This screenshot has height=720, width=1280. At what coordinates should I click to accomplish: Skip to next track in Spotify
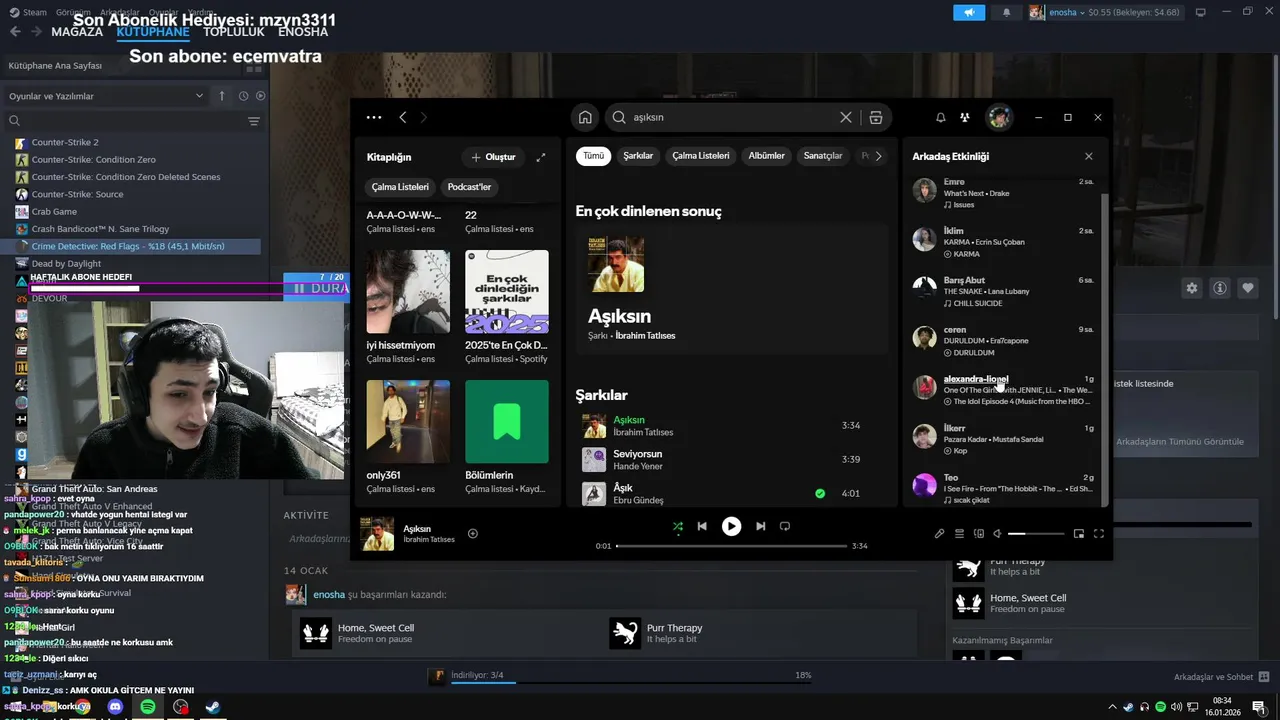(x=761, y=526)
